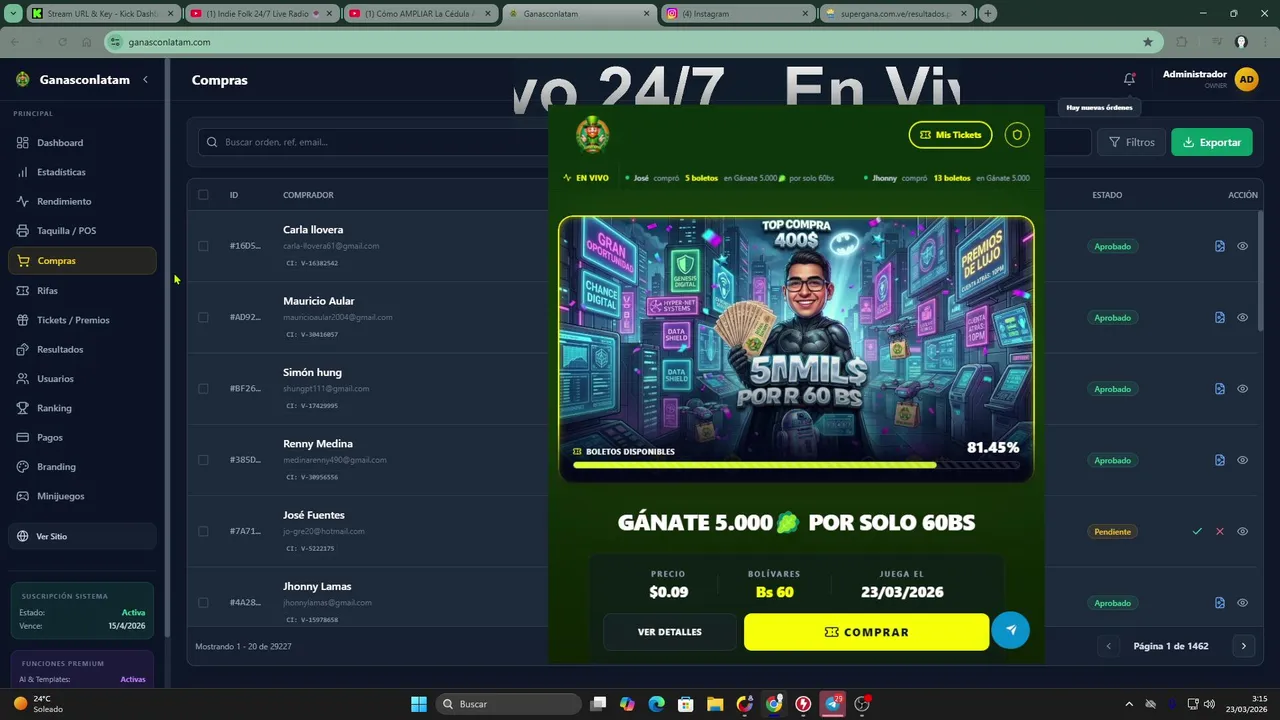
Task: Click the AD administrator avatar
Action: click(x=1246, y=79)
